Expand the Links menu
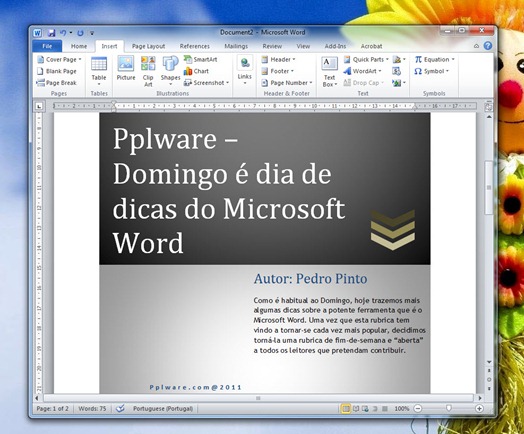 (245, 71)
